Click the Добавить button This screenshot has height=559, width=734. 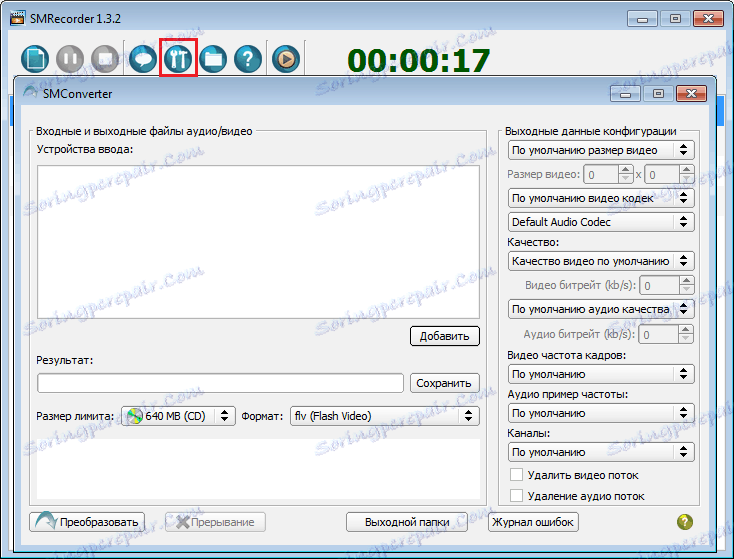coord(445,336)
